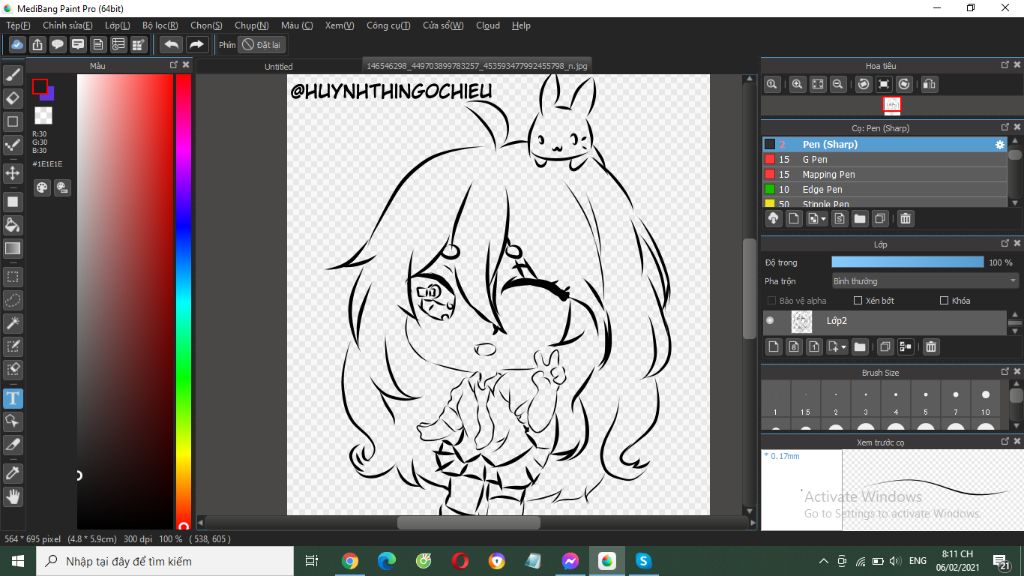Image resolution: width=1024 pixels, height=576 pixels.
Task: Select the Eraser tool
Action: point(12,99)
